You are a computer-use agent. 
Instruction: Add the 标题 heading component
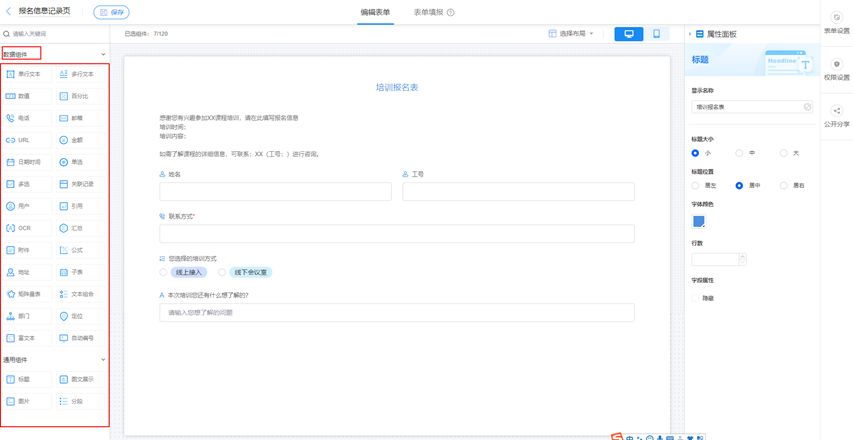(27, 380)
